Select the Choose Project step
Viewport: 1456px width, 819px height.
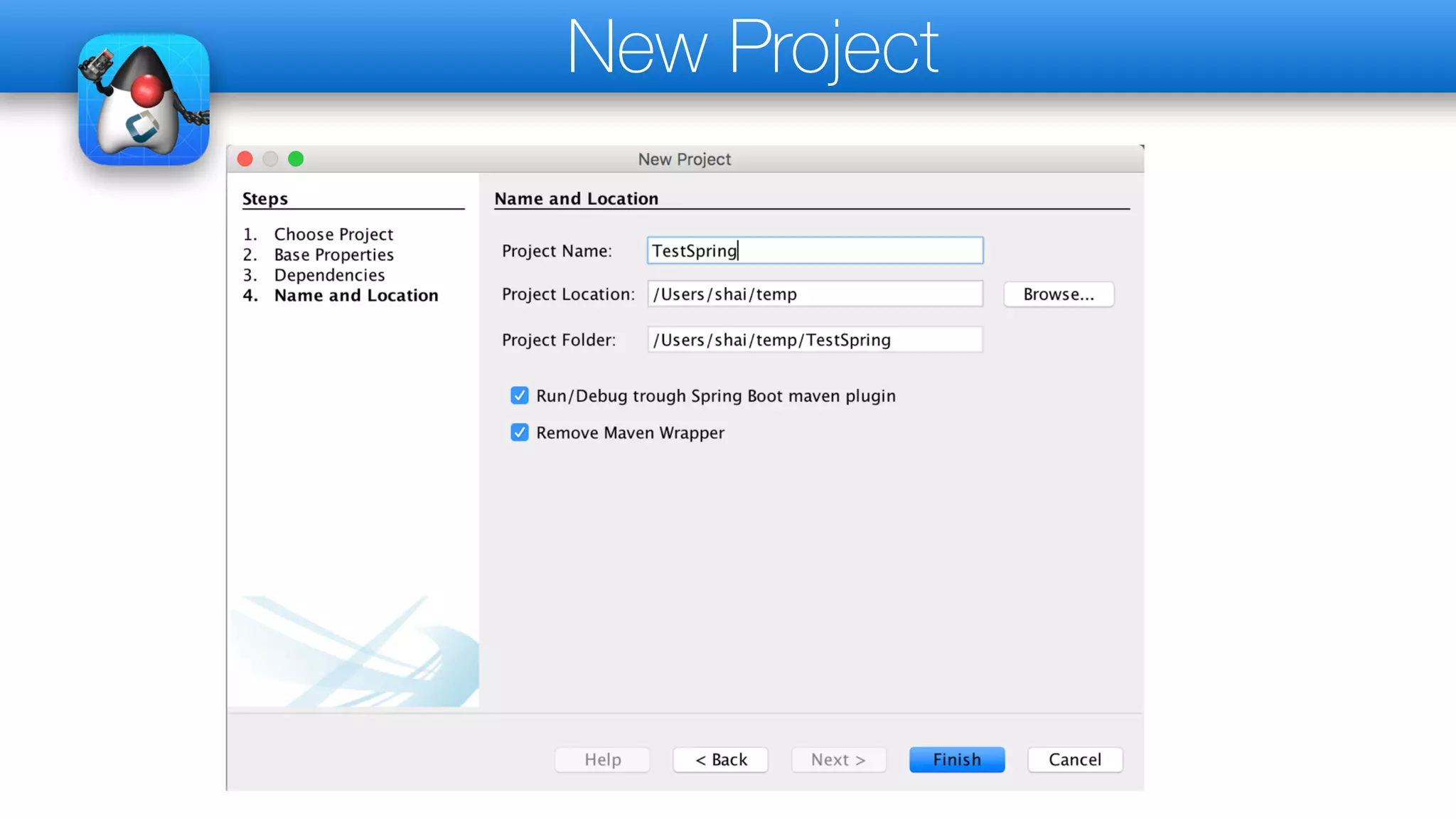tap(333, 235)
